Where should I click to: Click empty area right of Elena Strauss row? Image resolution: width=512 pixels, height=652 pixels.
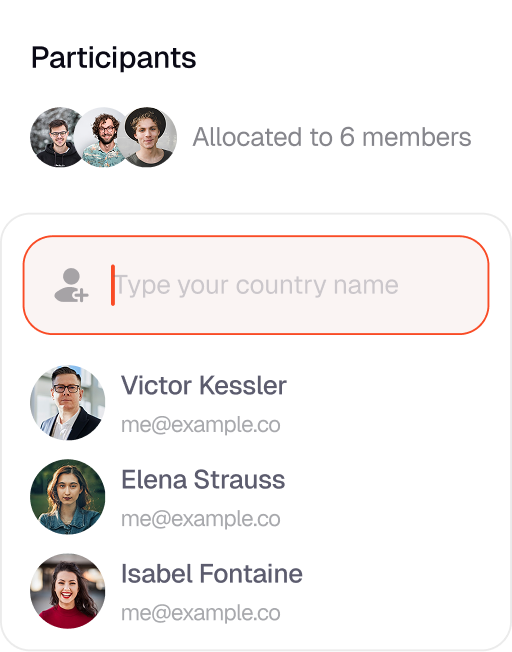pyautogui.click(x=395, y=496)
